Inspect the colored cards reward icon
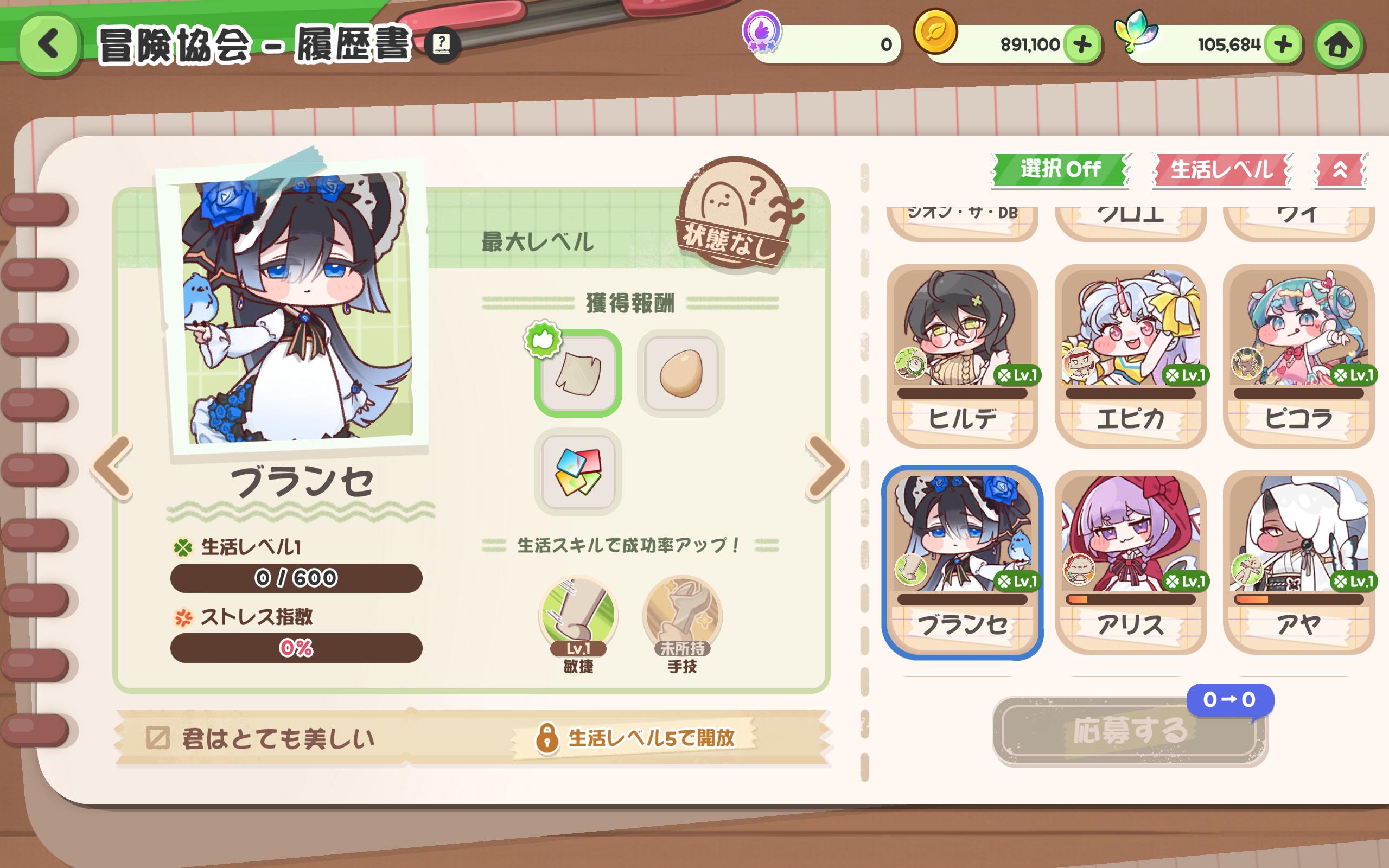 tap(578, 472)
